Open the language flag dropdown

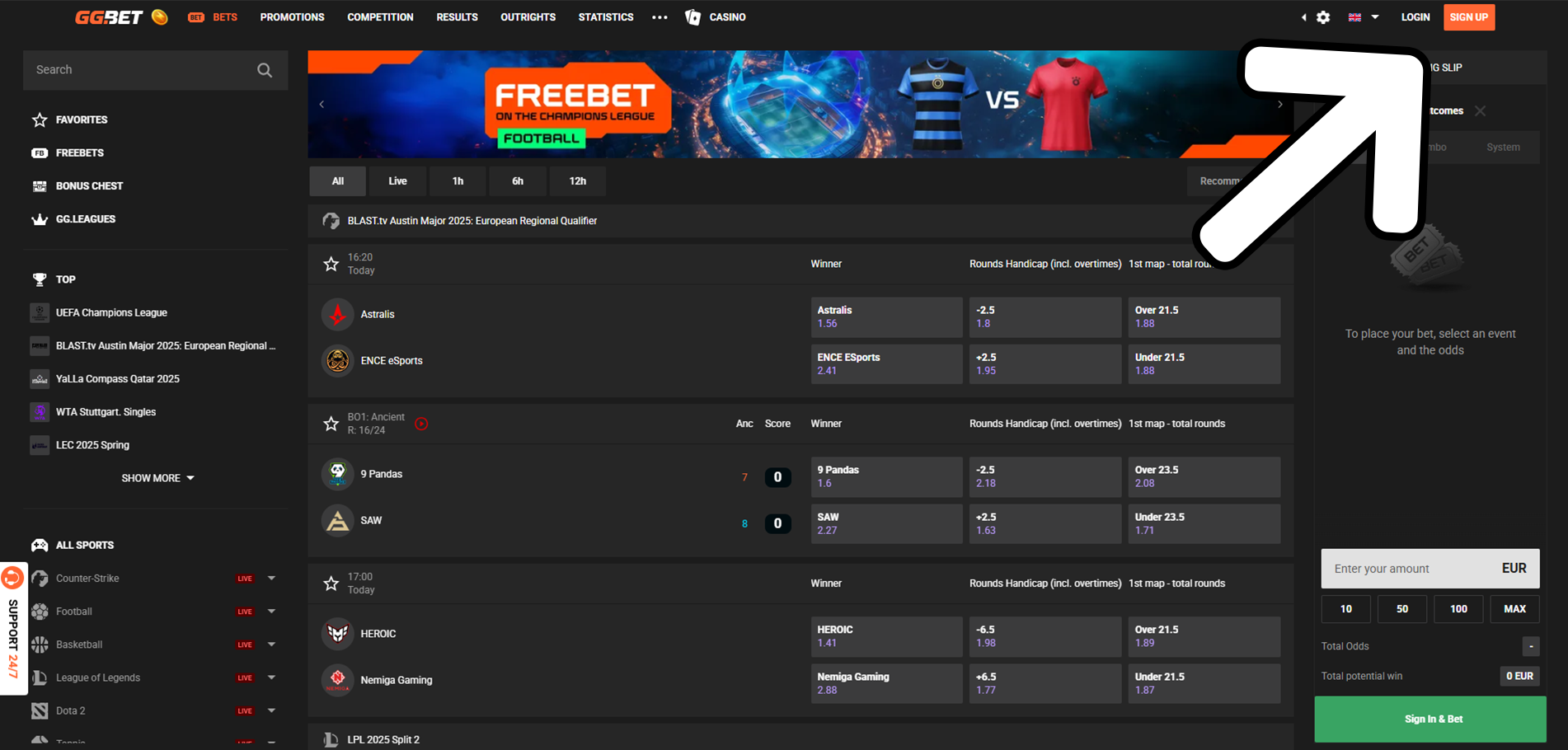coord(1363,17)
